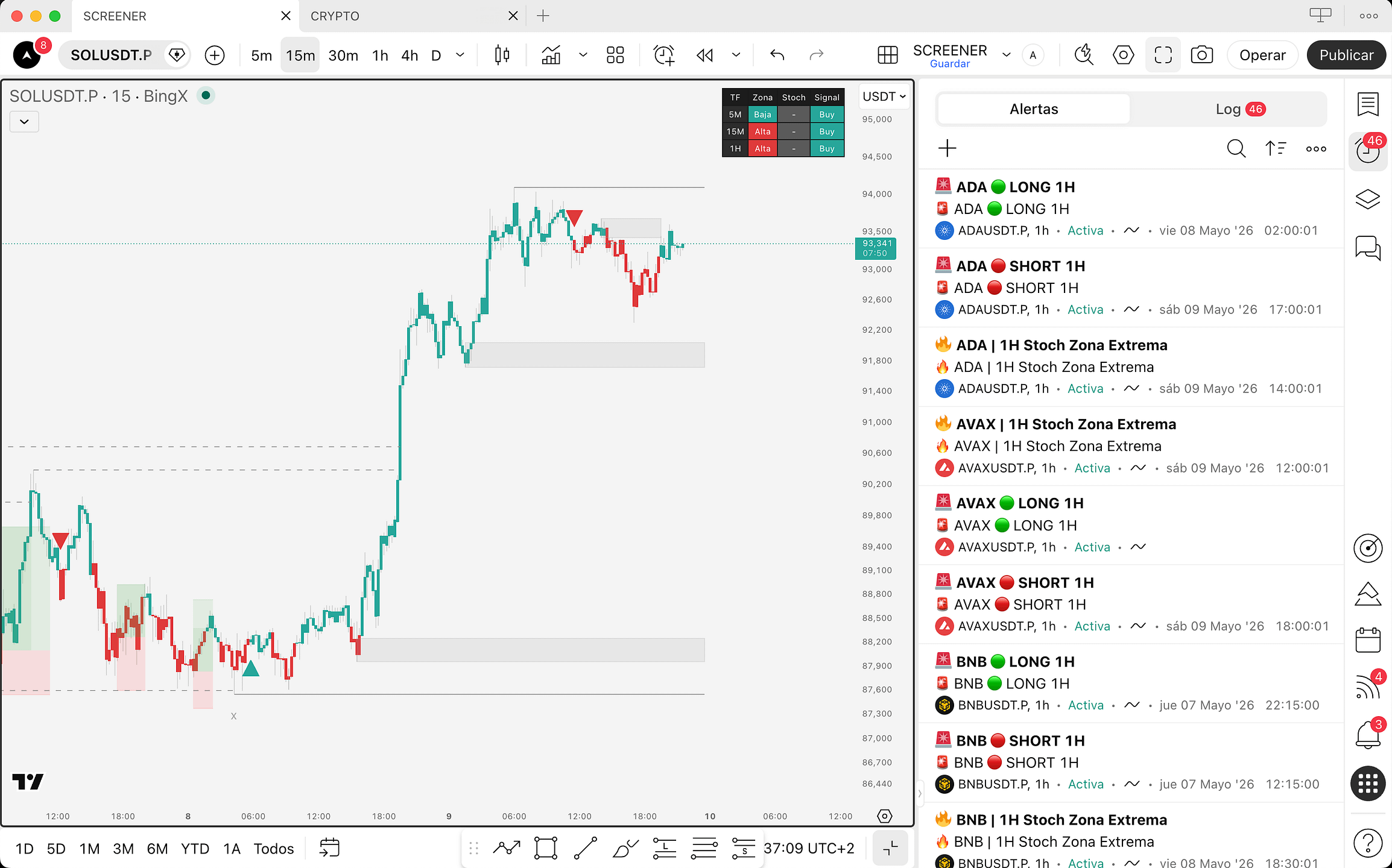Click the Publicar button
Screen dimensions: 1392x868
(x=1346, y=55)
